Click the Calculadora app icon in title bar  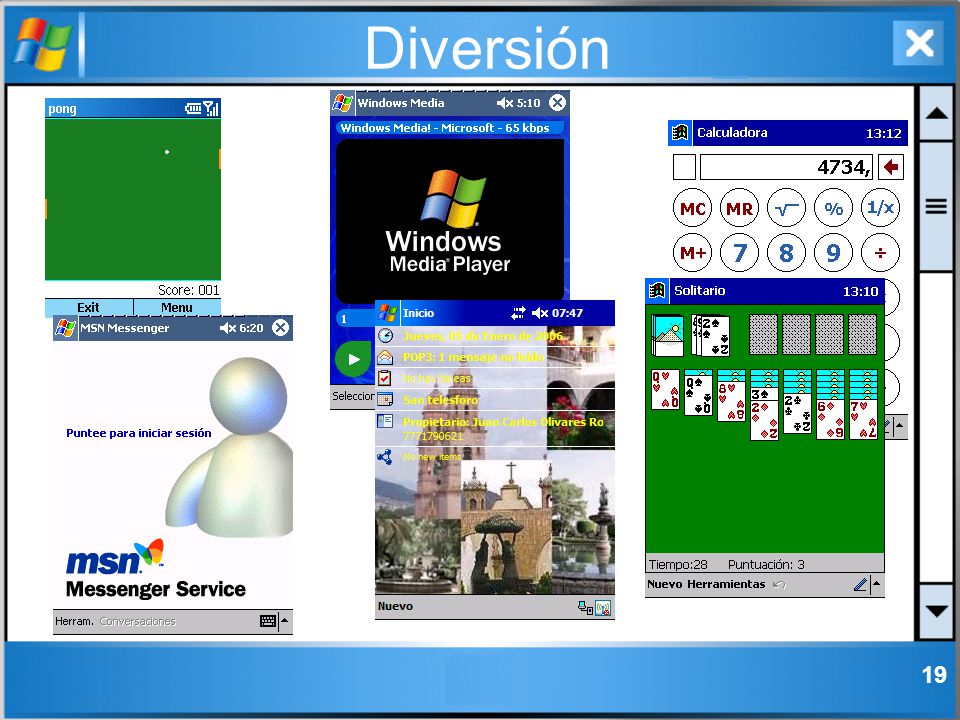tap(680, 133)
